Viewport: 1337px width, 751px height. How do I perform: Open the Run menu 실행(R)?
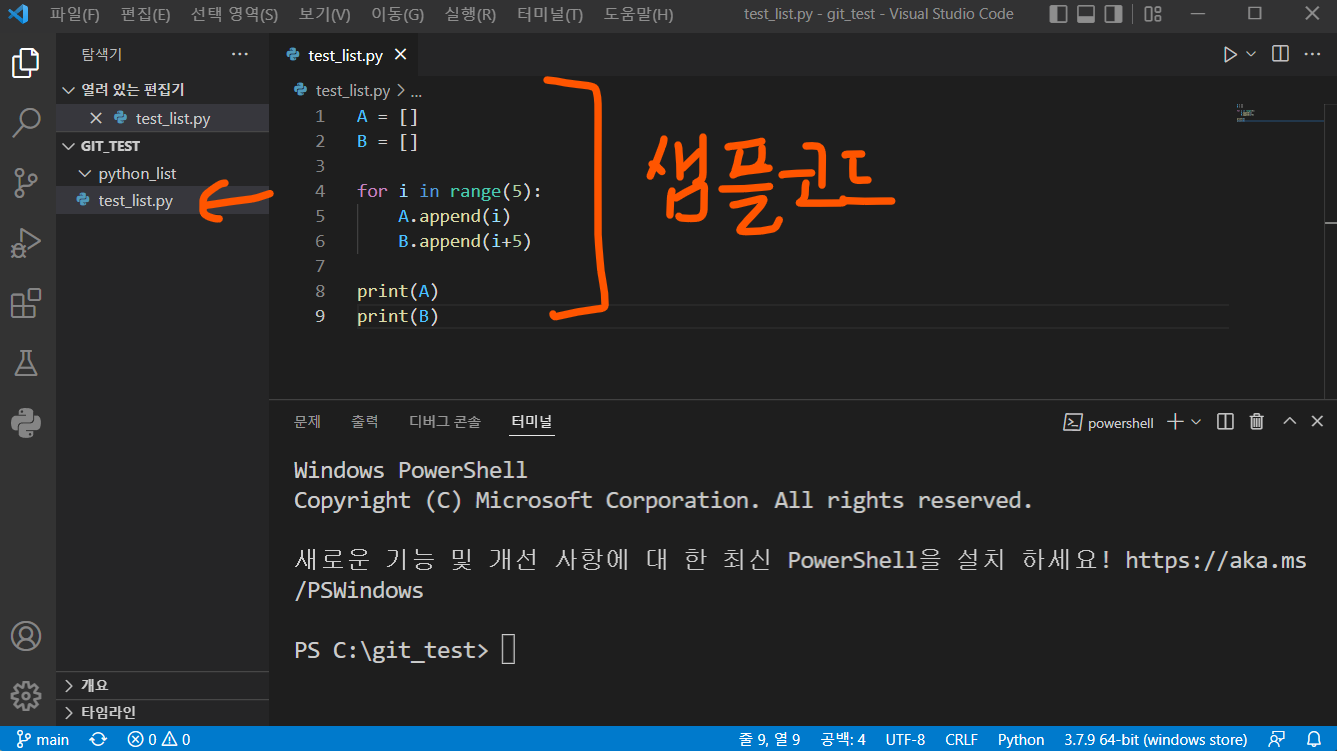470,14
